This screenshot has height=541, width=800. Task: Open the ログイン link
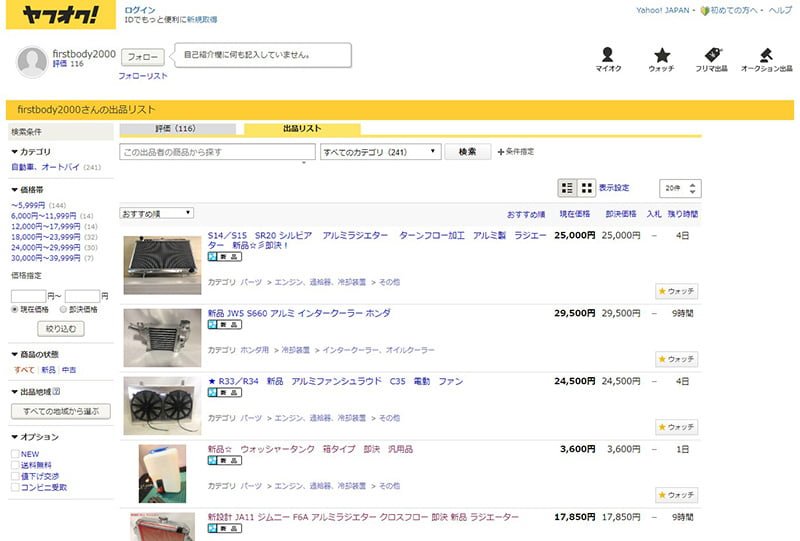click(140, 10)
